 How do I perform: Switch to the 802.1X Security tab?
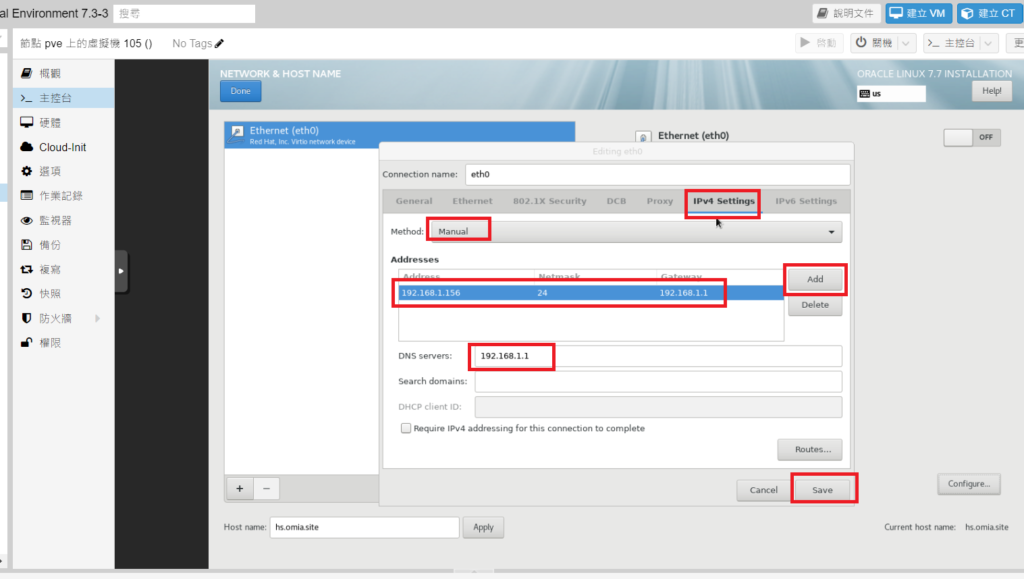point(549,201)
